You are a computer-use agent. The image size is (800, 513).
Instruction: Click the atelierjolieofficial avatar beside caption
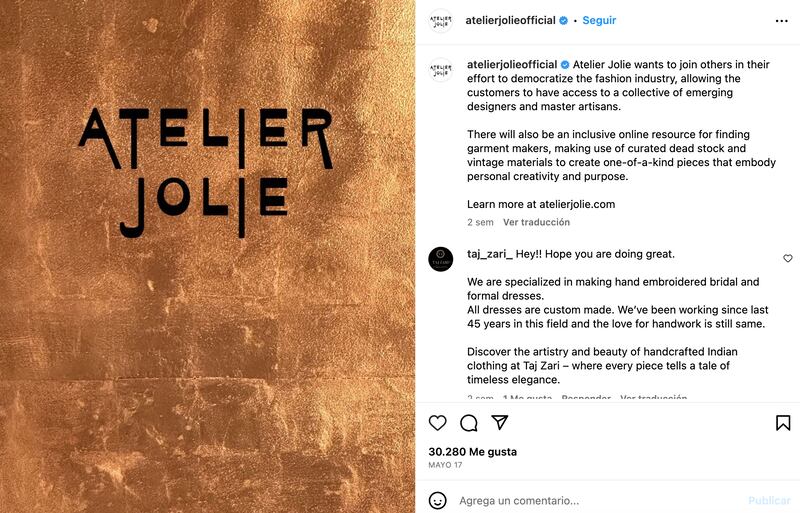440,70
